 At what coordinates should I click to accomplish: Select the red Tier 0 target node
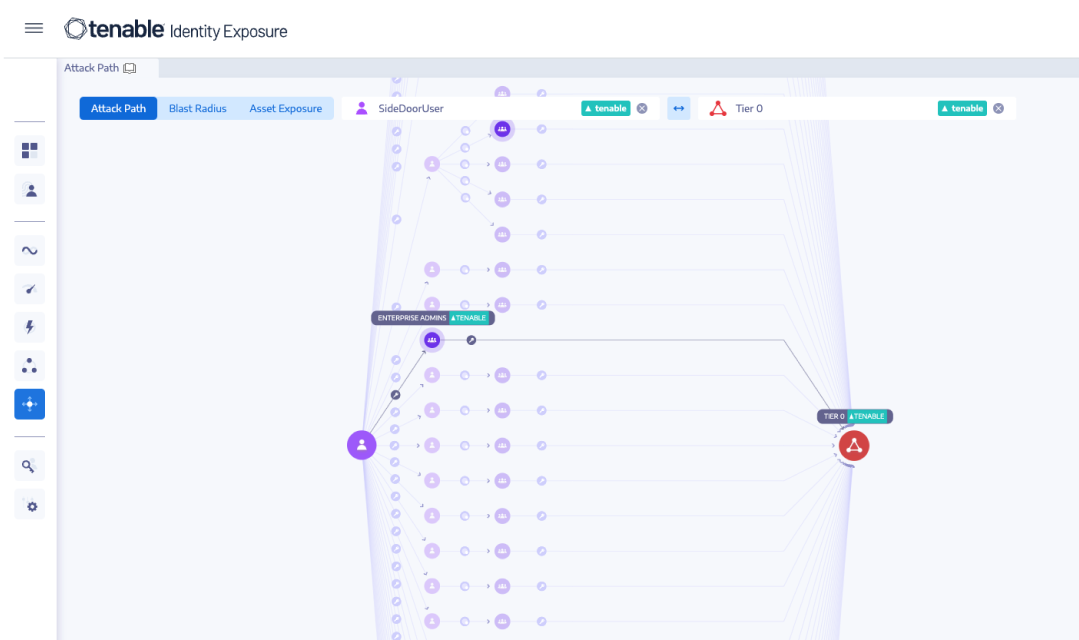click(x=854, y=445)
